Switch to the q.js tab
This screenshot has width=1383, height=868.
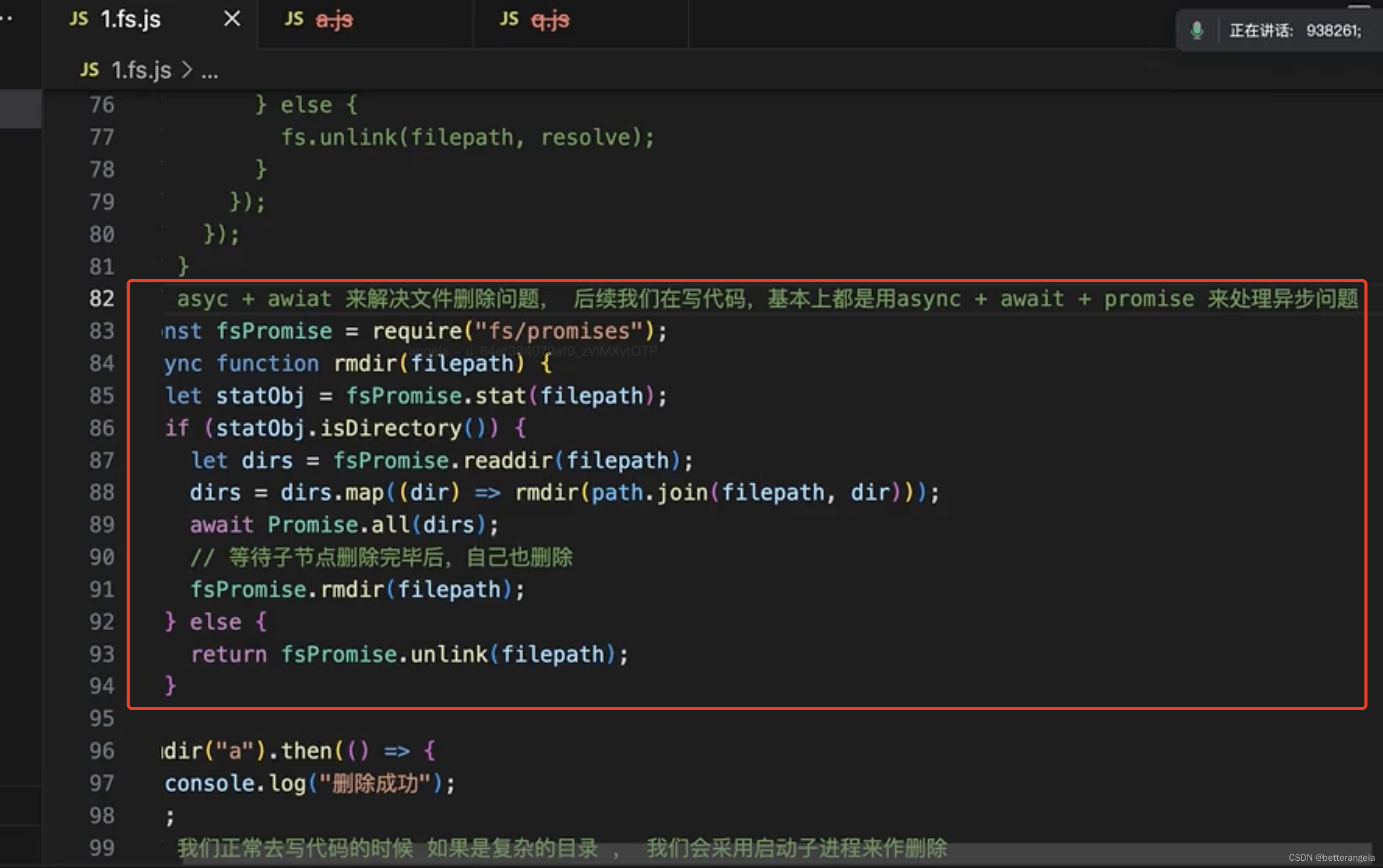550,20
